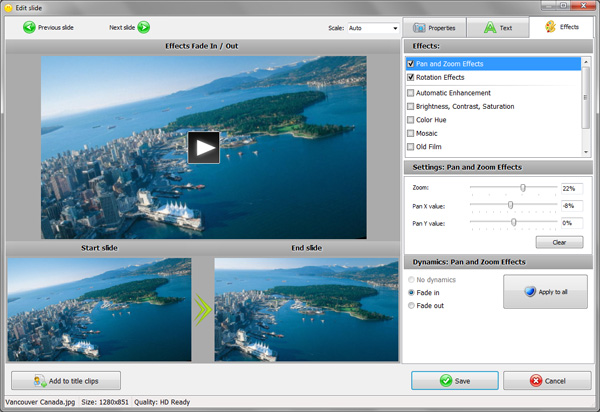Click the Pan X -8% value field

click(572, 206)
